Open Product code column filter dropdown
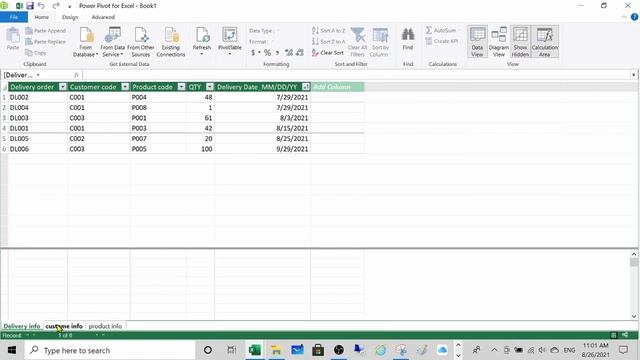This screenshot has height=360, width=640. [x=181, y=87]
